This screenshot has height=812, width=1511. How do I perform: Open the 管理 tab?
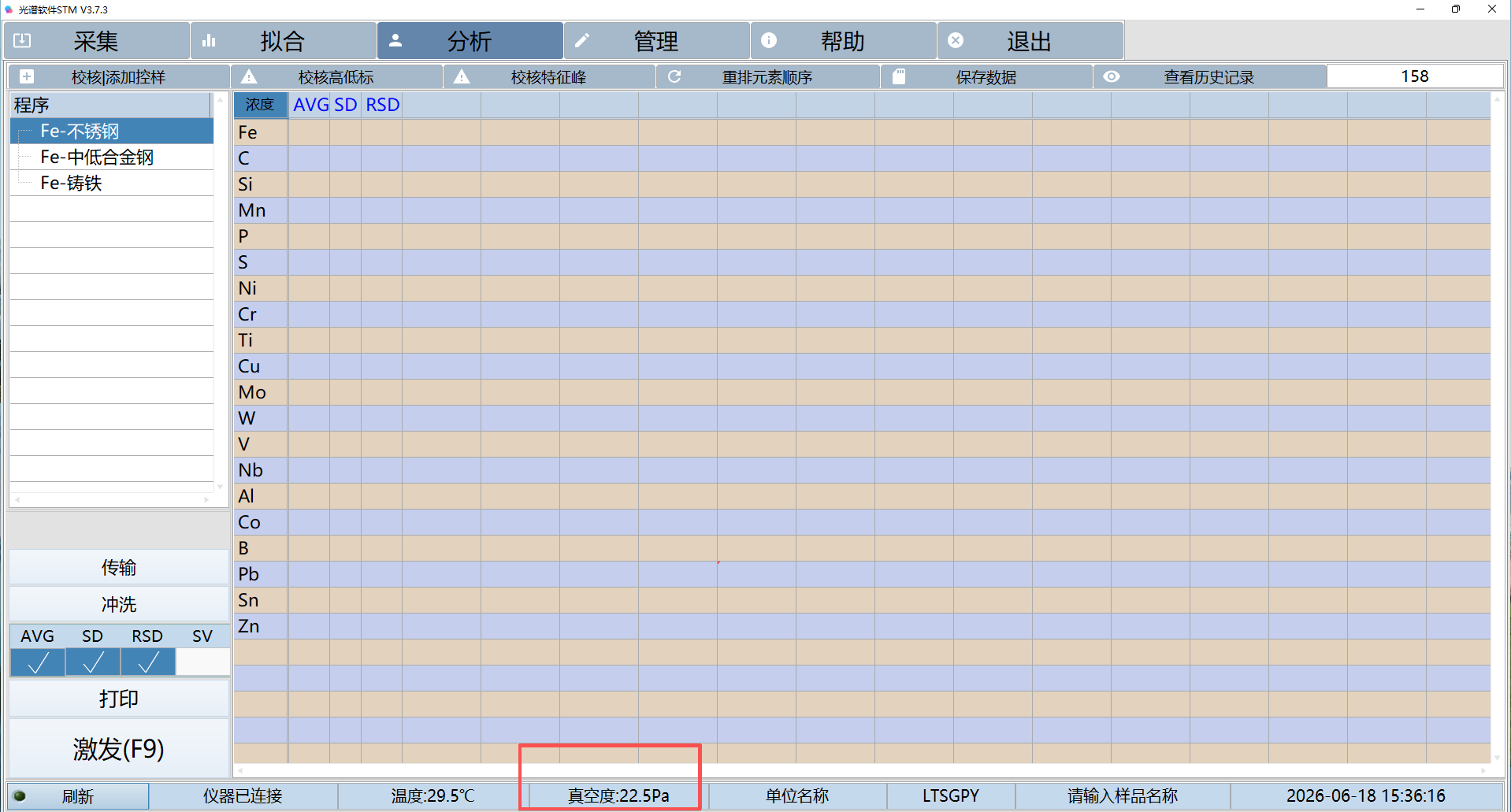pos(657,40)
